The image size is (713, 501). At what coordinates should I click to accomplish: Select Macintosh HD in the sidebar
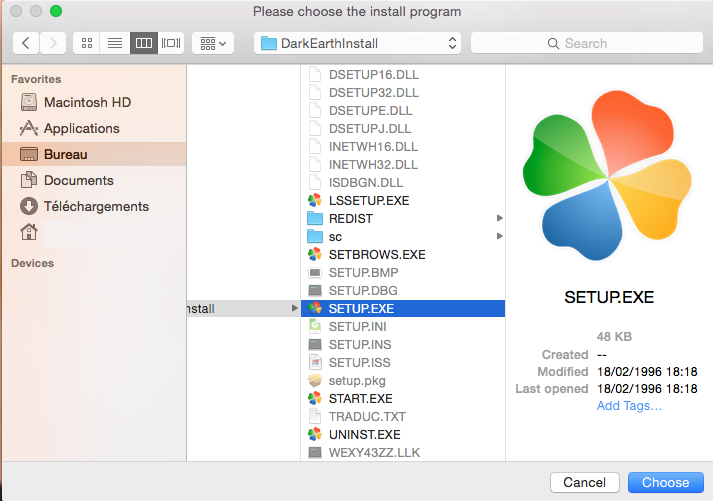pyautogui.click(x=94, y=102)
